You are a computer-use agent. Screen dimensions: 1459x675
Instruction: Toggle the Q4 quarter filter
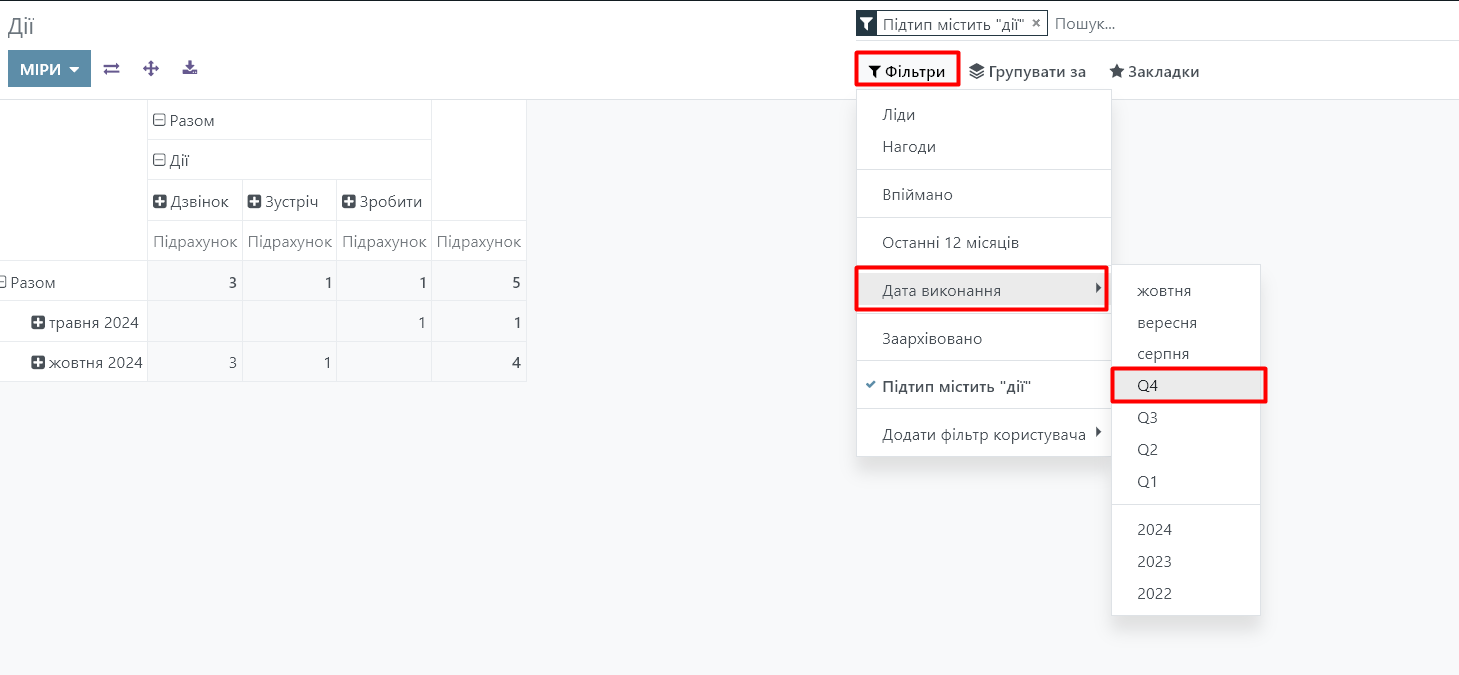1148,386
